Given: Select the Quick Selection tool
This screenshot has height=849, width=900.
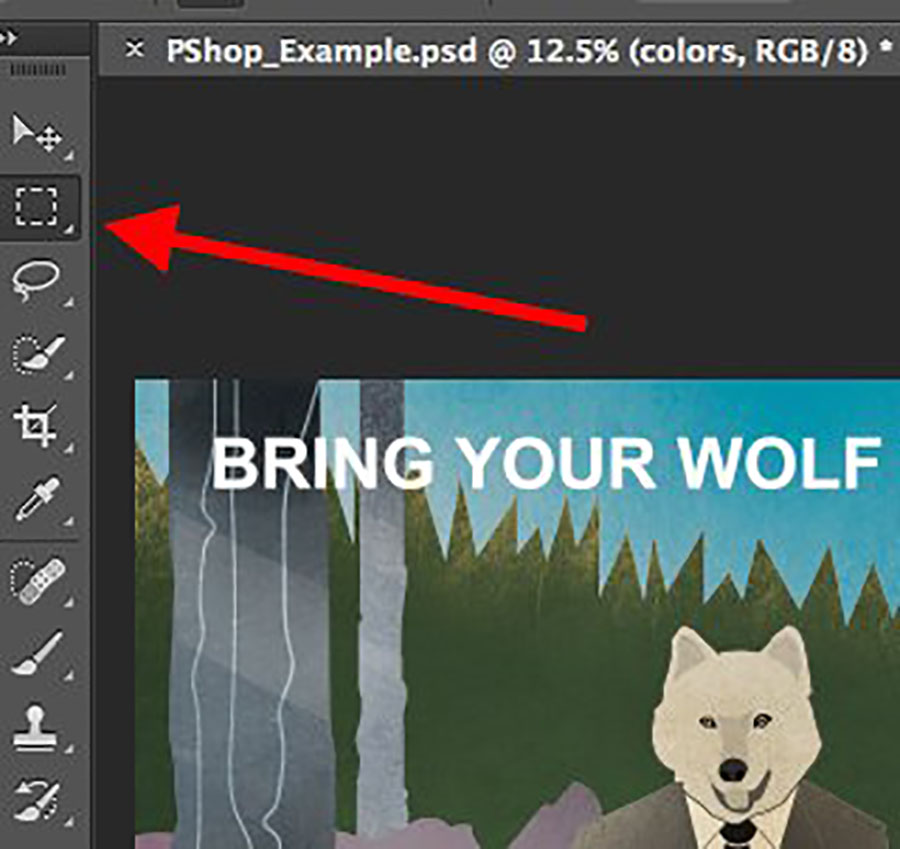Looking at the screenshot, I should [39, 352].
